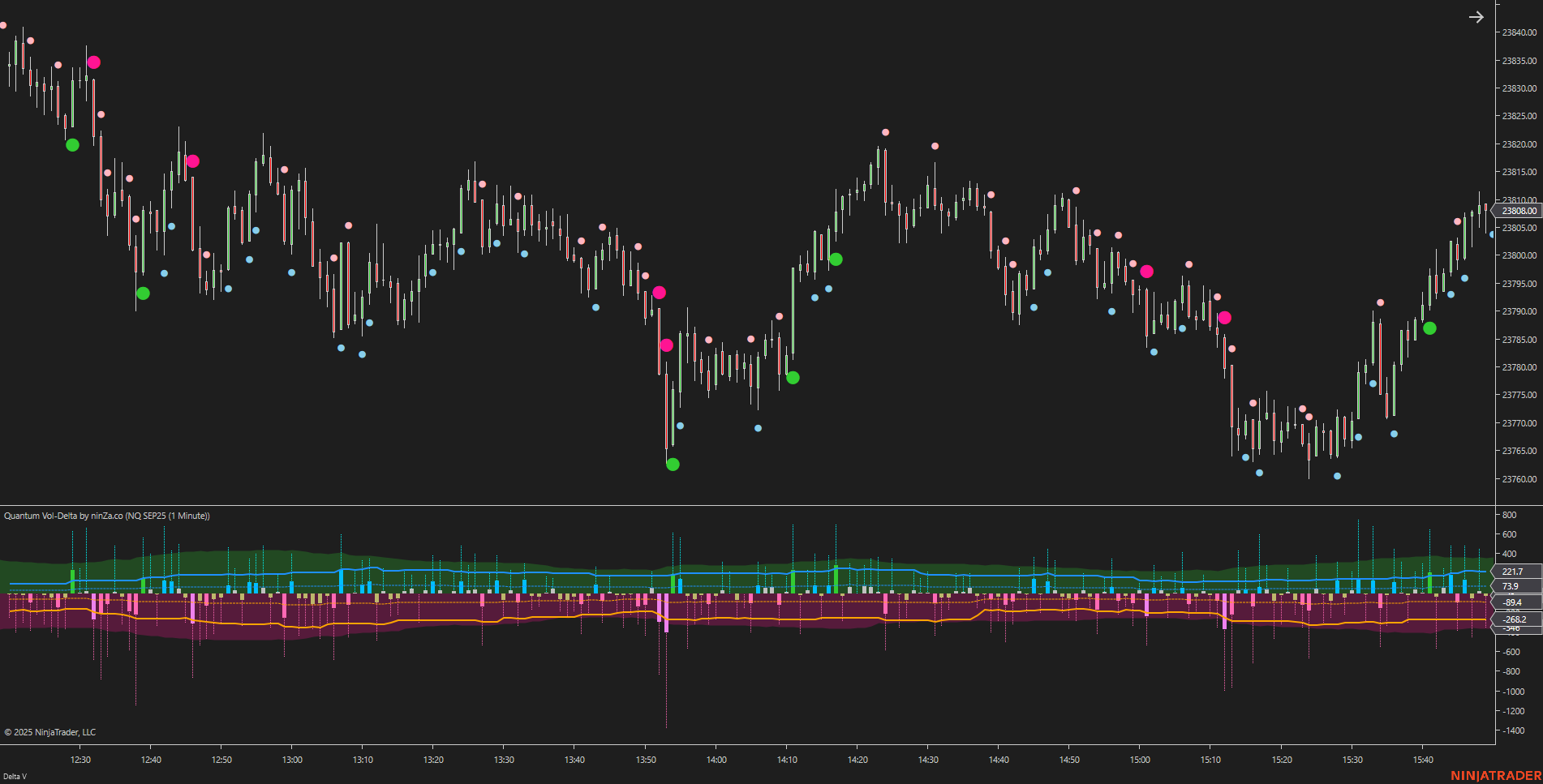The width and height of the screenshot is (1543, 784).
Task: Click the magenta dot near the 15:10 breakdown
Action: click(x=1225, y=318)
